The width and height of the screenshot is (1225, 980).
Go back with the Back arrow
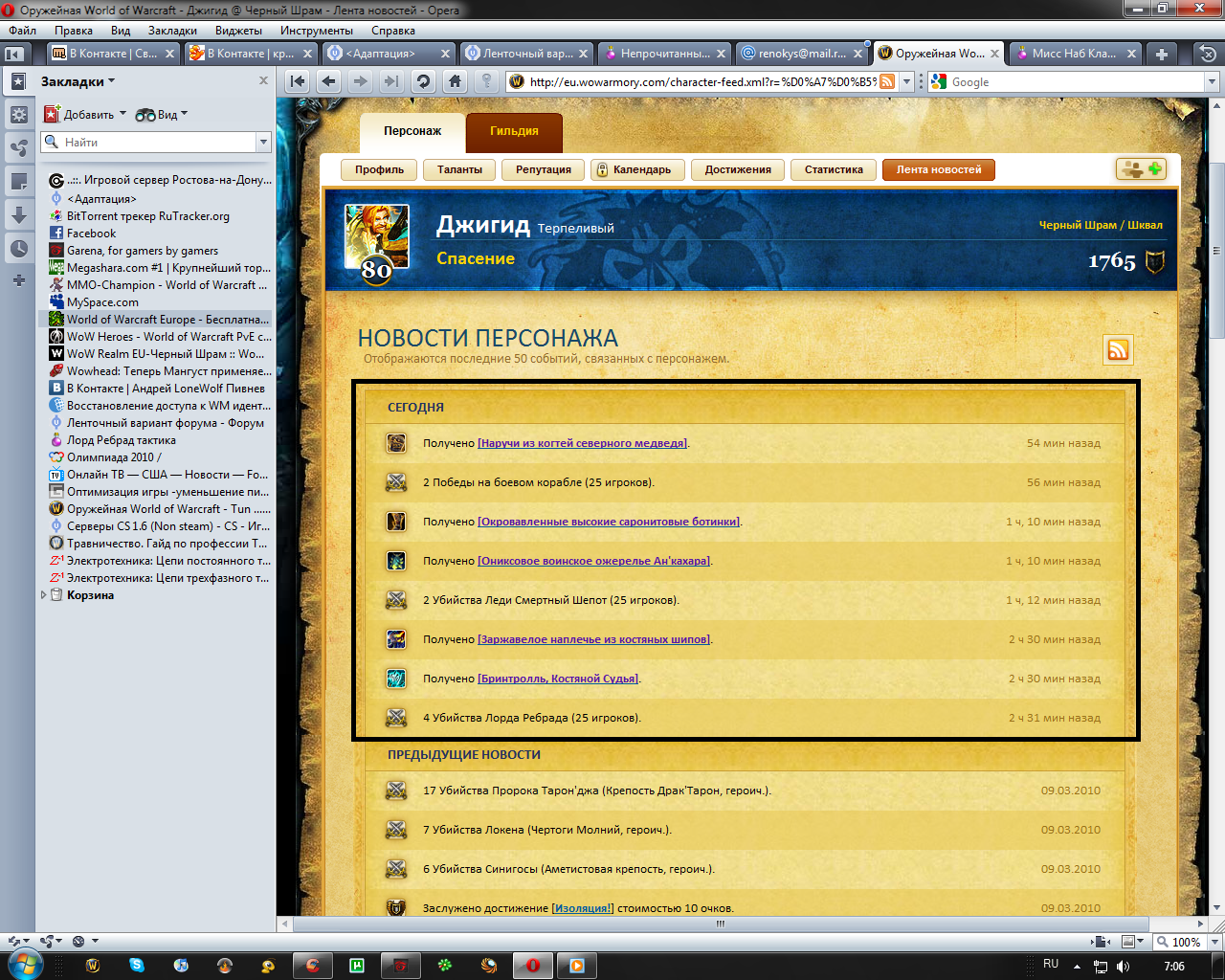pos(329,81)
